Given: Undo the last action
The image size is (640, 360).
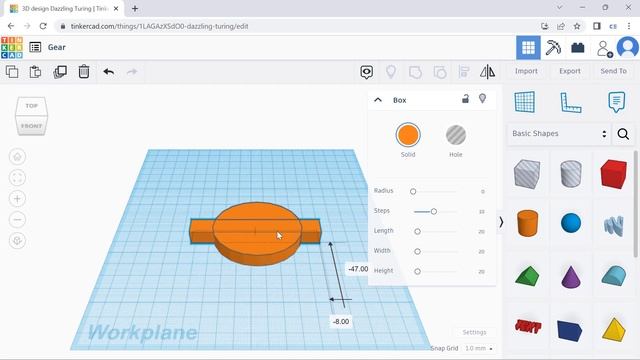Looking at the screenshot, I should coord(109,72).
